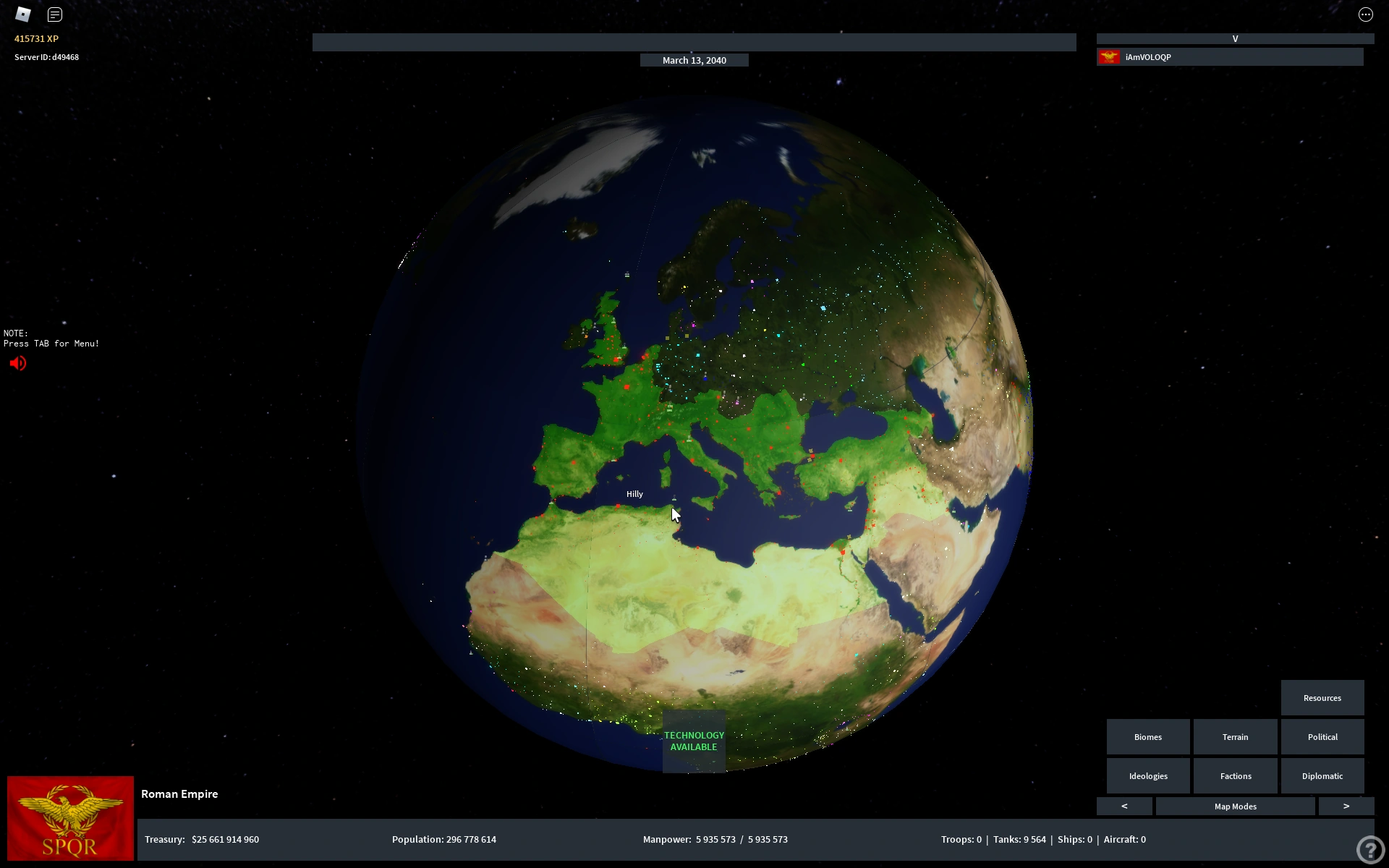This screenshot has height=868, width=1389.
Task: Click the small flag next to iAmVOLOQP
Action: [1108, 57]
